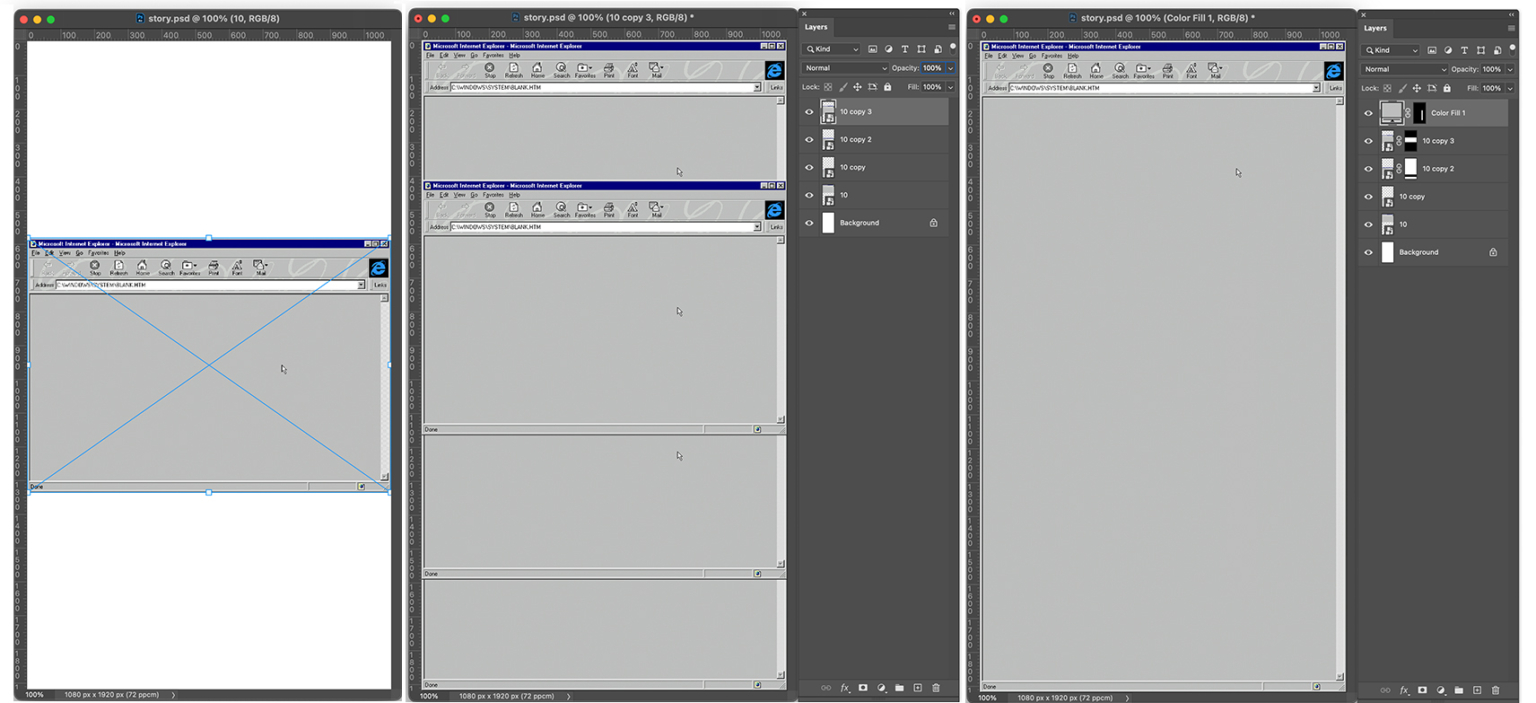
Task: Toggle visibility of Color Fill 1
Action: click(x=1369, y=113)
